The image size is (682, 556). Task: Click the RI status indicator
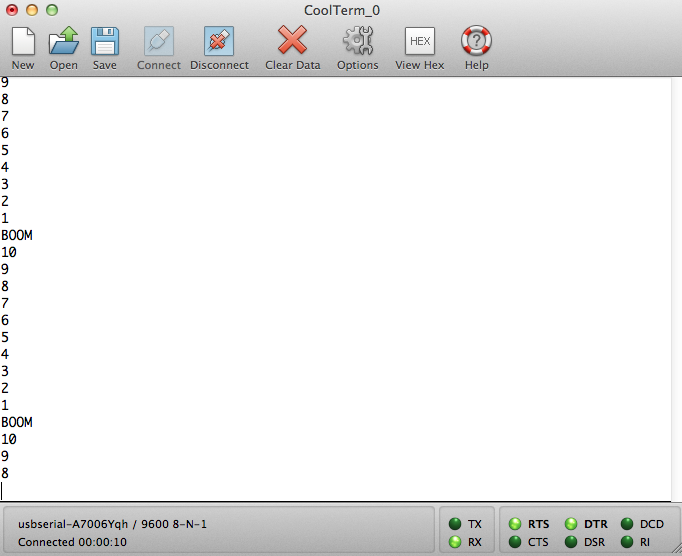(x=627, y=542)
